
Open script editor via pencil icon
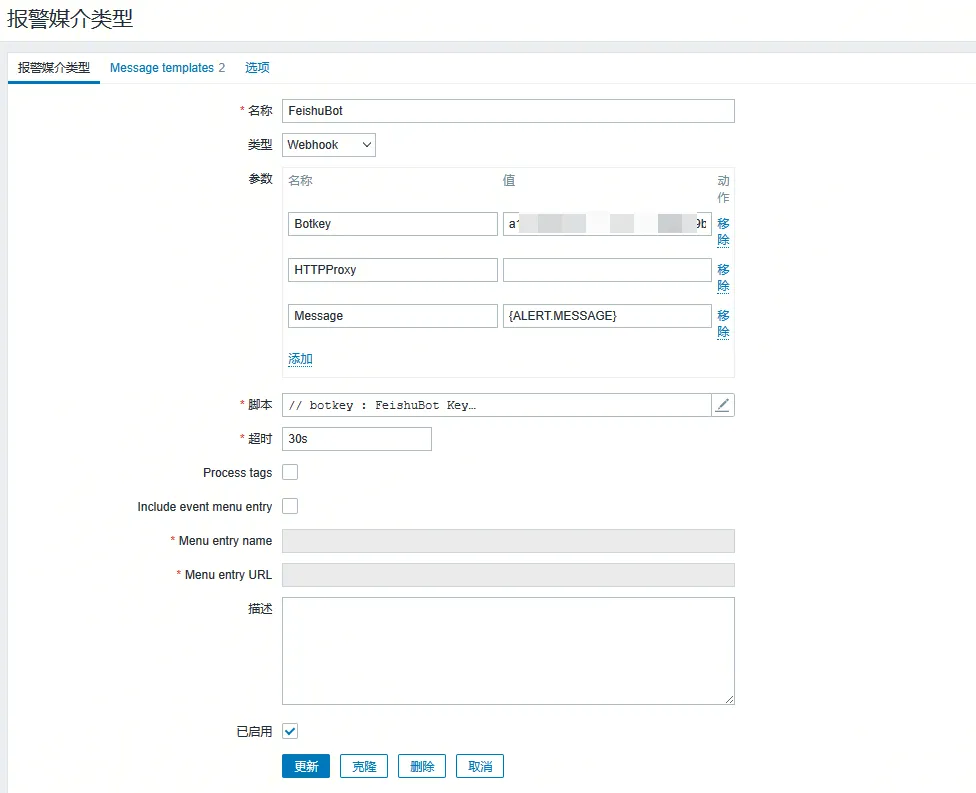[723, 405]
